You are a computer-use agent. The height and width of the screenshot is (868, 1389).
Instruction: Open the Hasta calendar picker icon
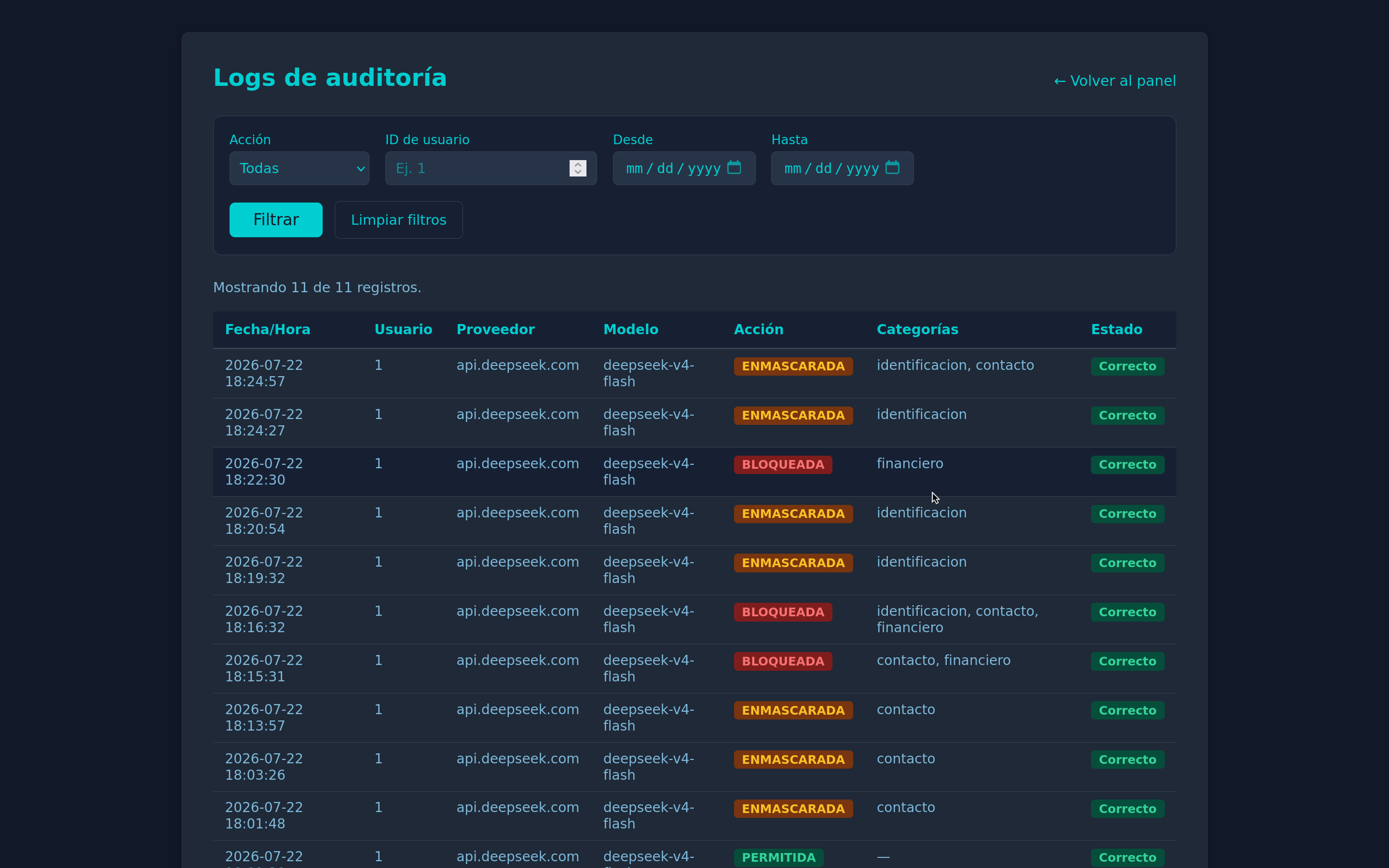pos(892,168)
